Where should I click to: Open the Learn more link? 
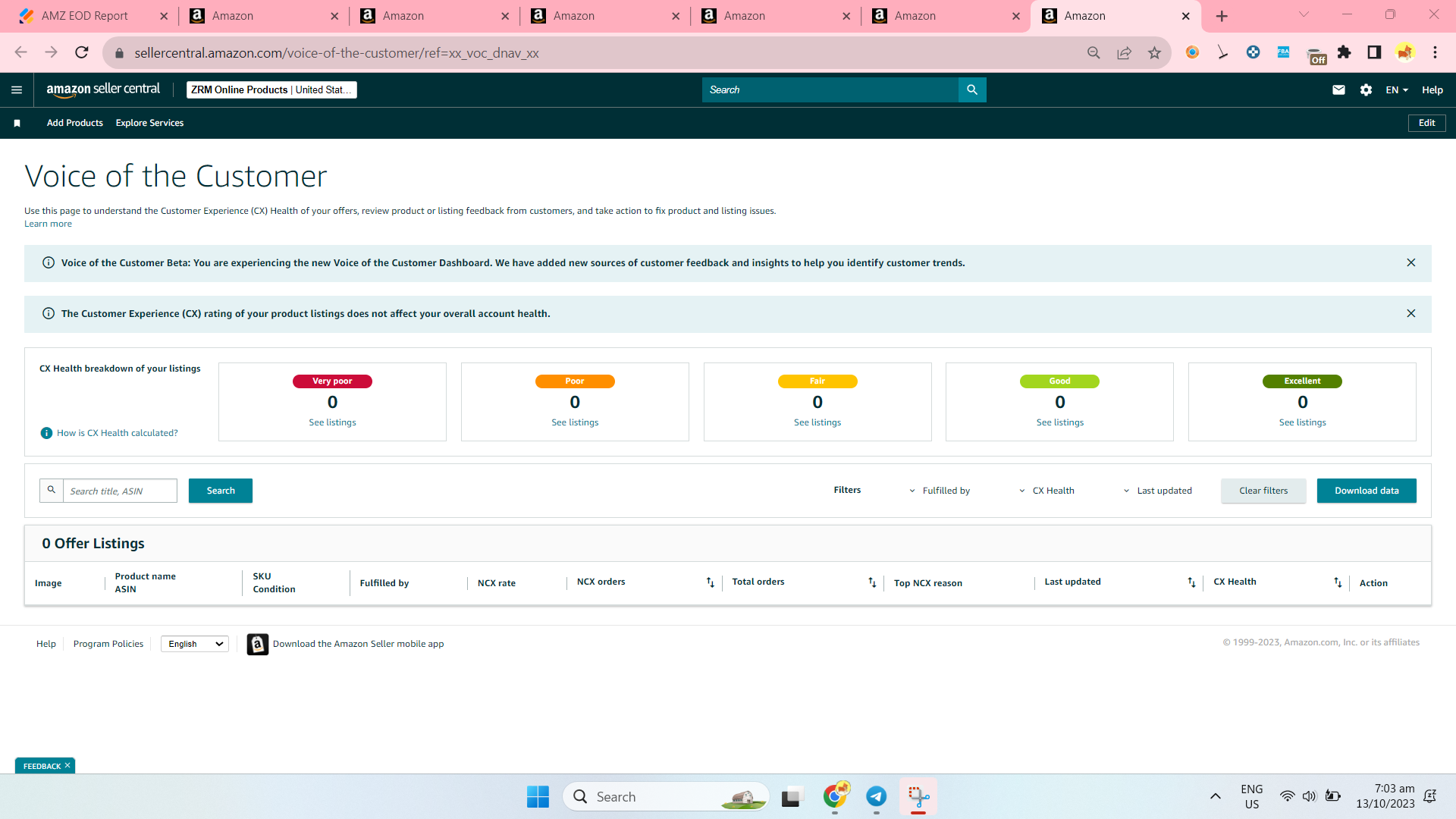pos(48,224)
